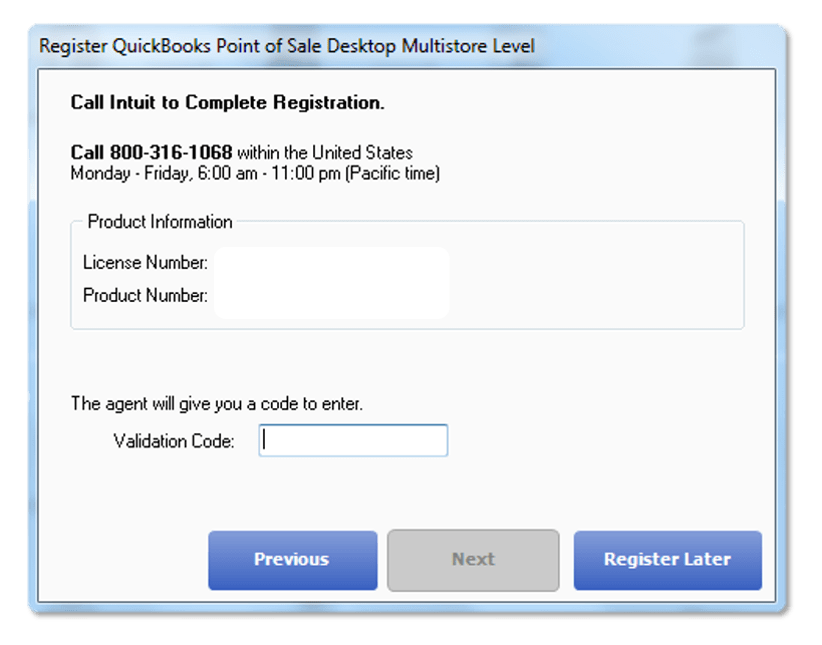822x645 pixels.
Task: Click the blank Product Number field
Action: click(330, 295)
